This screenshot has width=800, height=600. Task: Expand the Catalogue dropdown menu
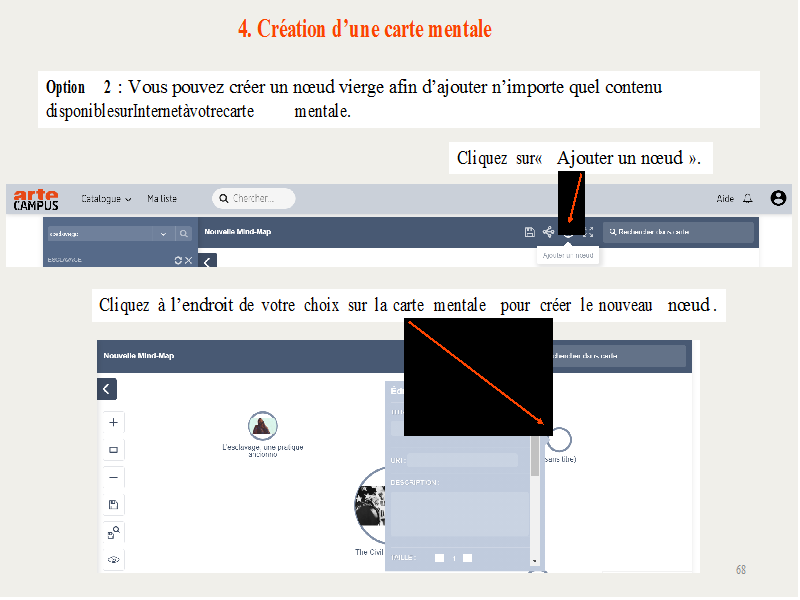pyautogui.click(x=106, y=199)
